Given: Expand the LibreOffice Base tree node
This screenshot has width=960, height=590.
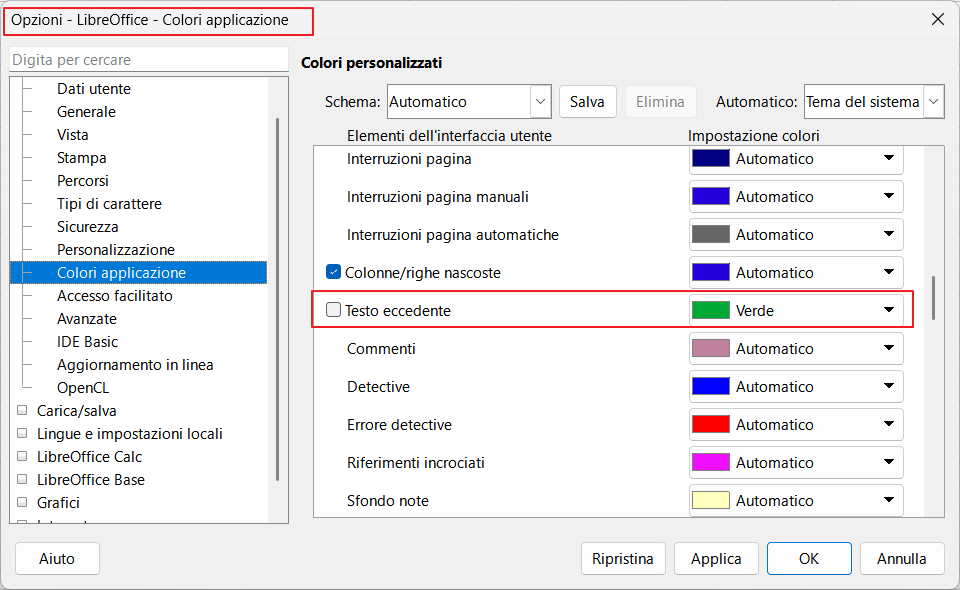Looking at the screenshot, I should coord(22,479).
